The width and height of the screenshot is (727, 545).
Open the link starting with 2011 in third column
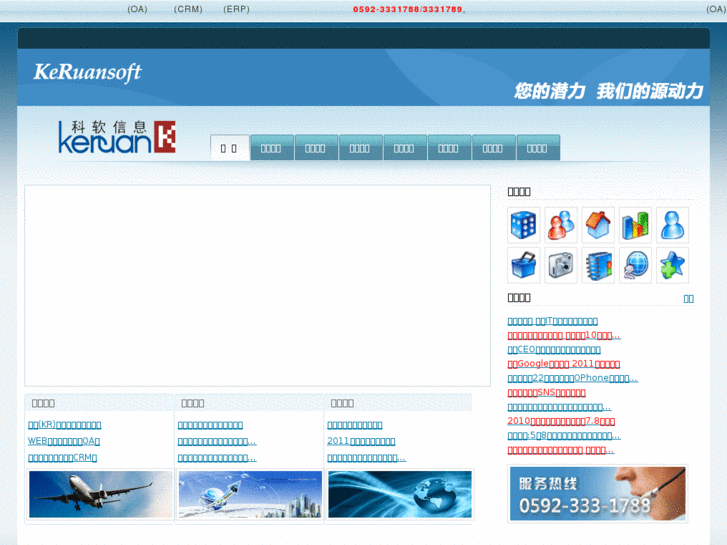tap(361, 441)
